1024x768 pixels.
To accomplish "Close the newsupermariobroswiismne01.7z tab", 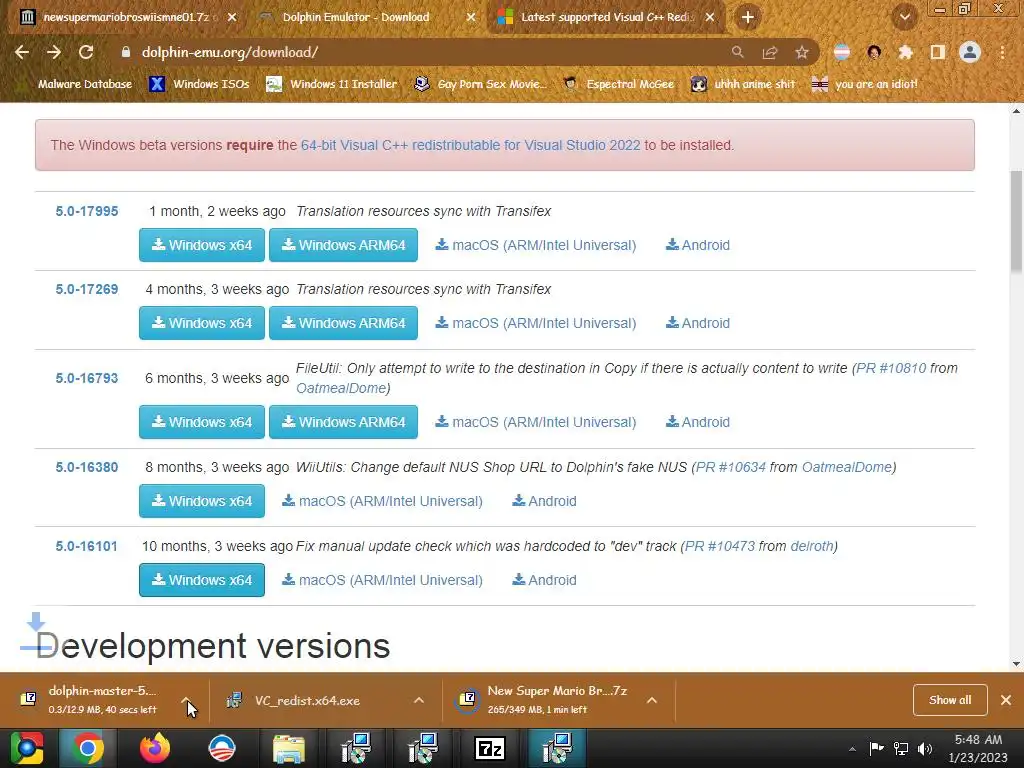I will [232, 18].
